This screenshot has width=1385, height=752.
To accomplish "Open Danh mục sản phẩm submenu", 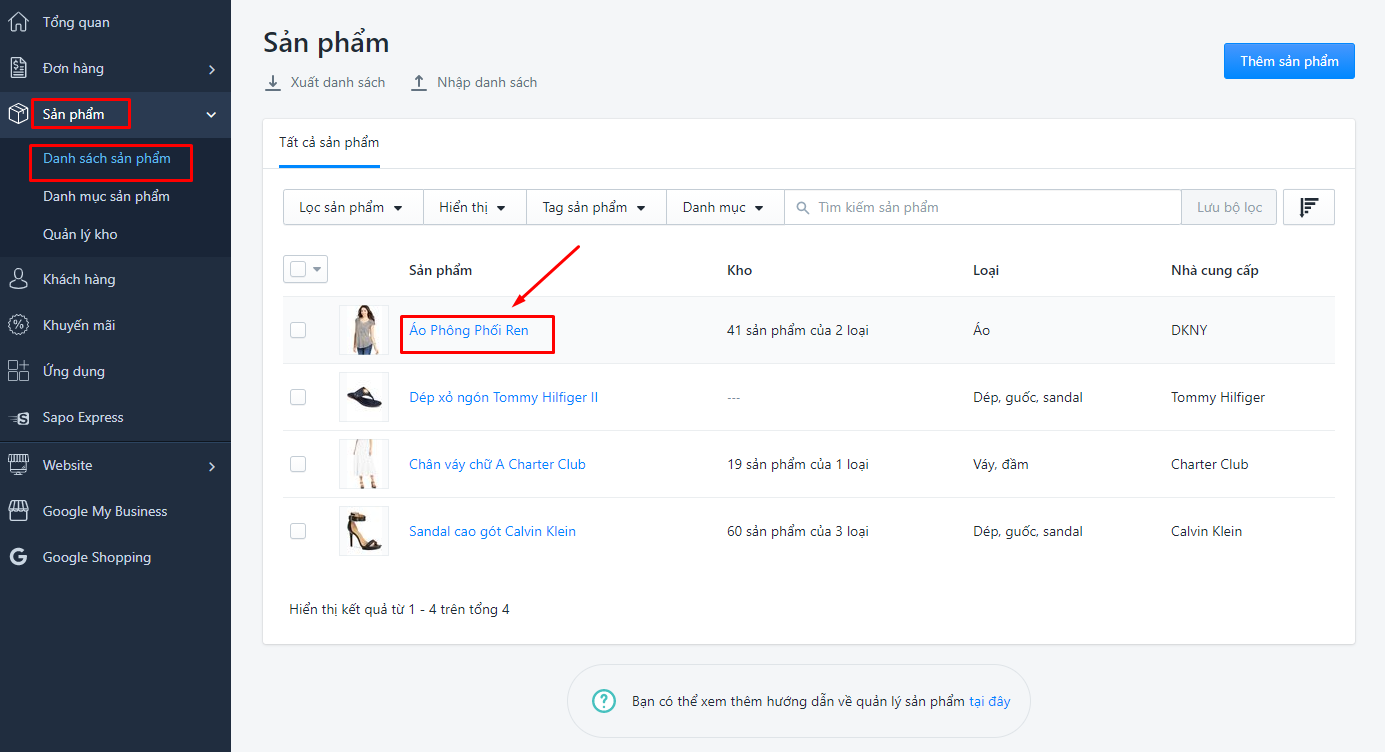I will 106,196.
